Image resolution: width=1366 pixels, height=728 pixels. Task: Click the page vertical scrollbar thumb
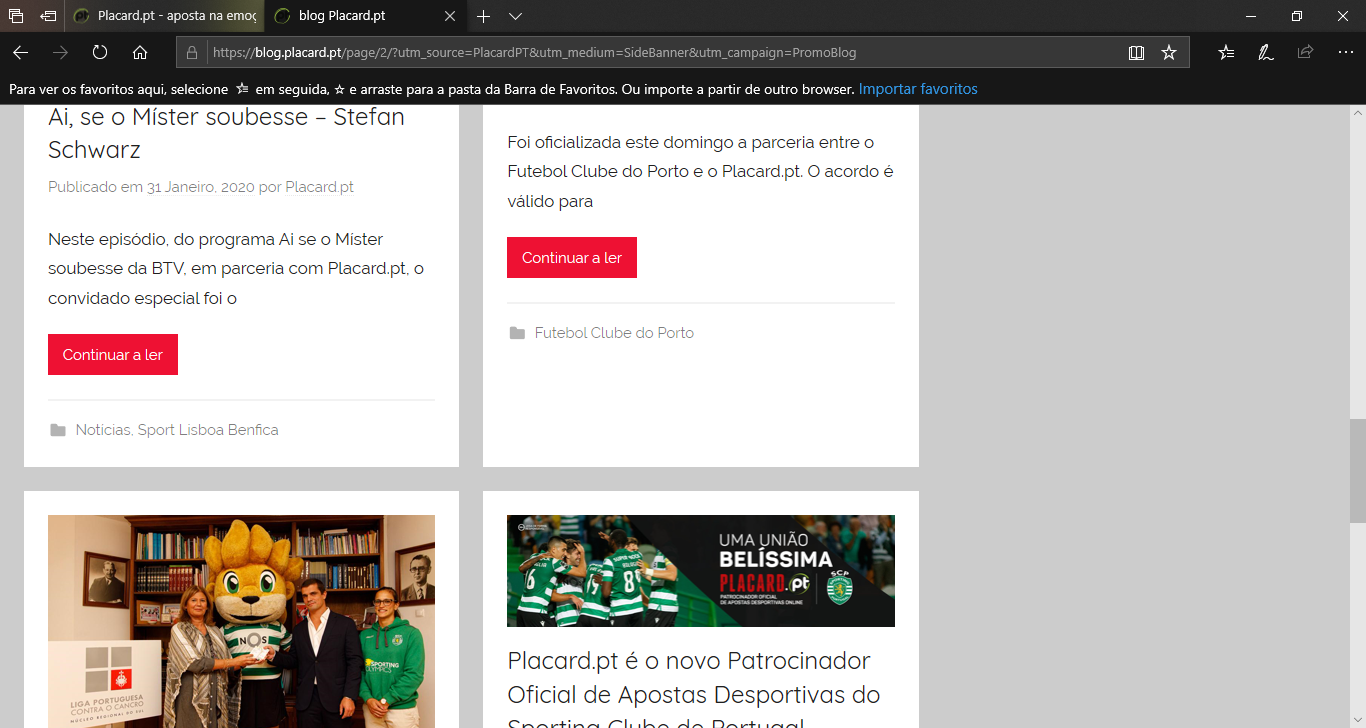point(1357,471)
